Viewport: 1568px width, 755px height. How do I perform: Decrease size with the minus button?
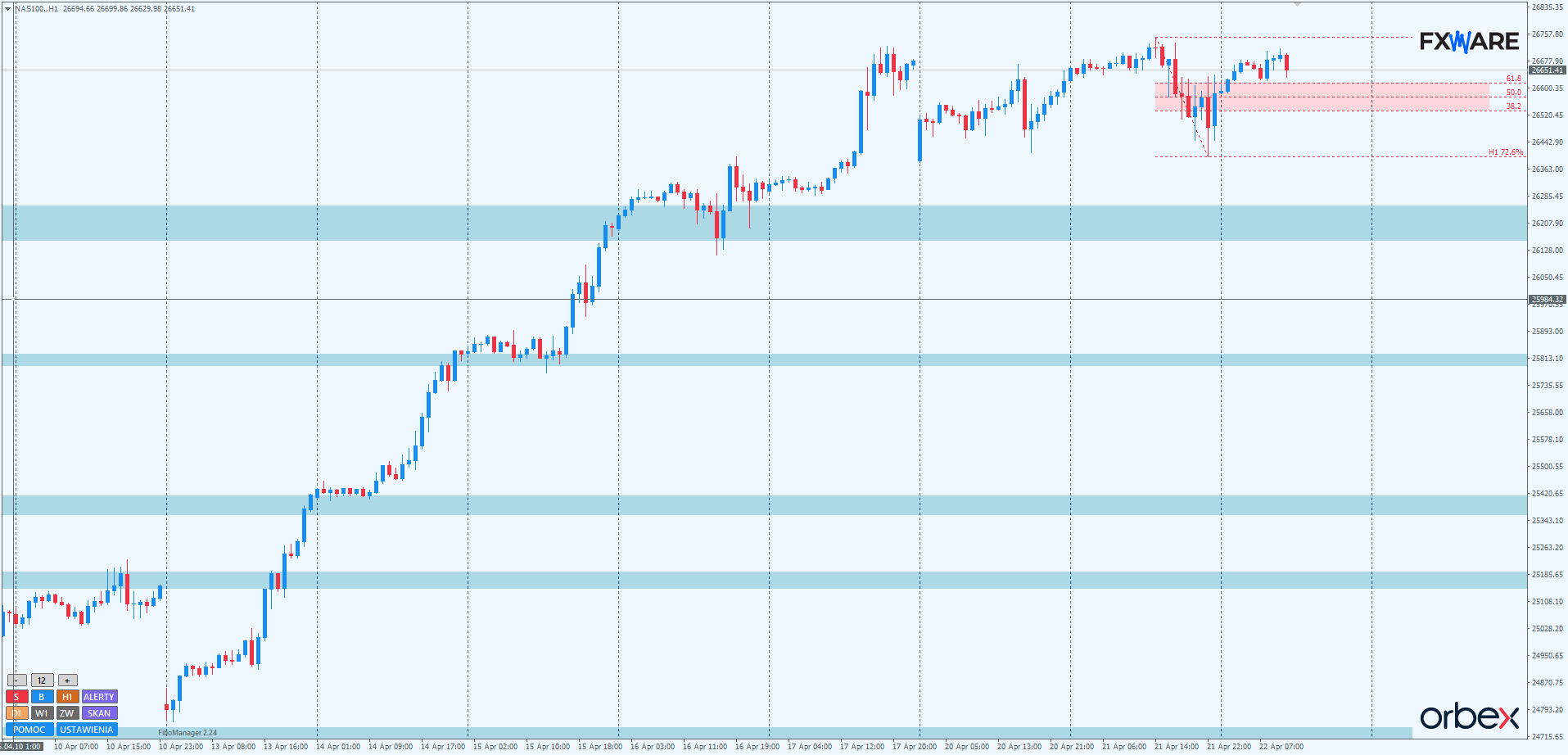click(x=16, y=680)
